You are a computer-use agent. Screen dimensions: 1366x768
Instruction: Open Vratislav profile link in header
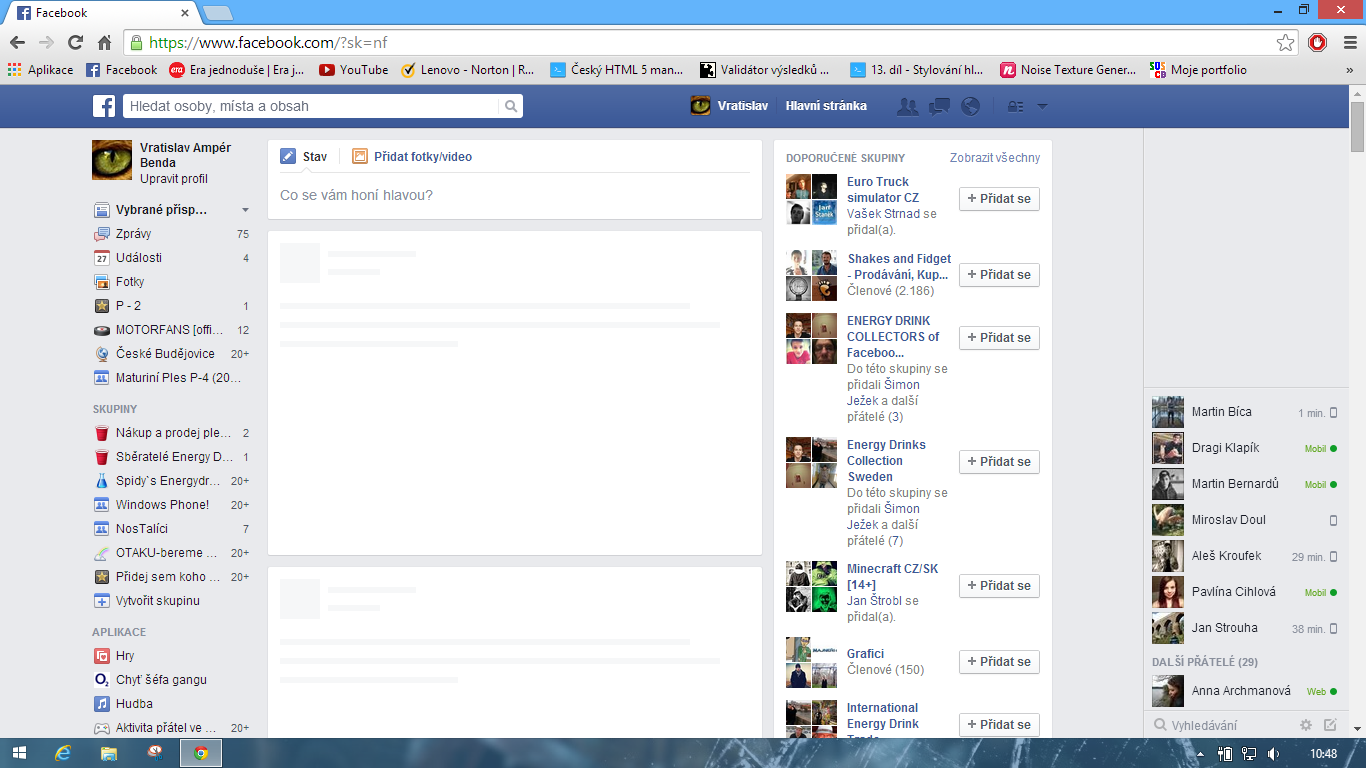pyautogui.click(x=729, y=106)
